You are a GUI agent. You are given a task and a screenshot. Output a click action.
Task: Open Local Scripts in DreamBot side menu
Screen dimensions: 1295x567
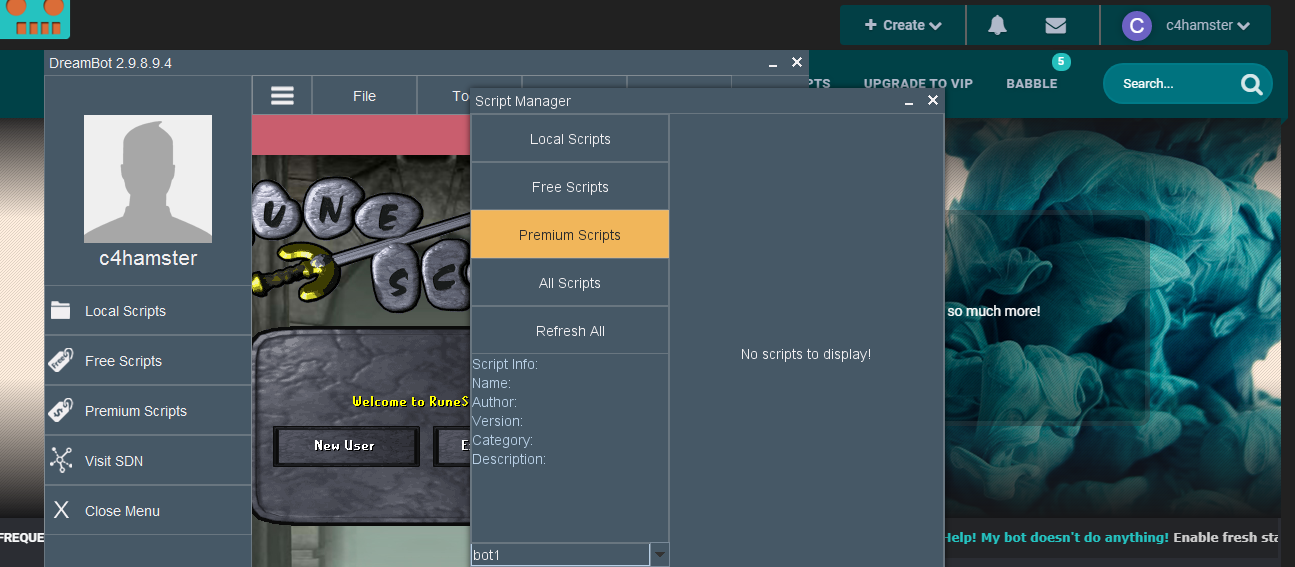[x=148, y=310]
